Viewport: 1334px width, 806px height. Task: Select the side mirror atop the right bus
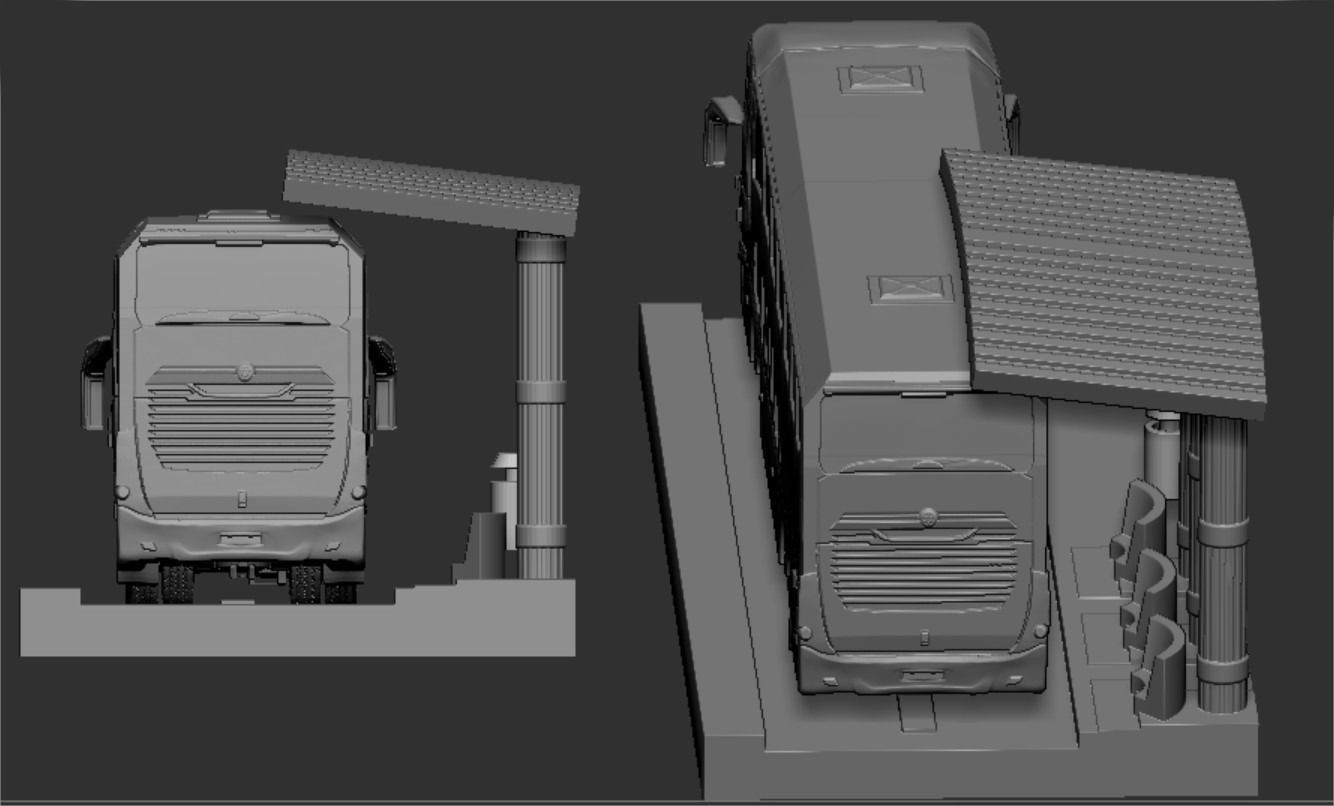tap(721, 129)
